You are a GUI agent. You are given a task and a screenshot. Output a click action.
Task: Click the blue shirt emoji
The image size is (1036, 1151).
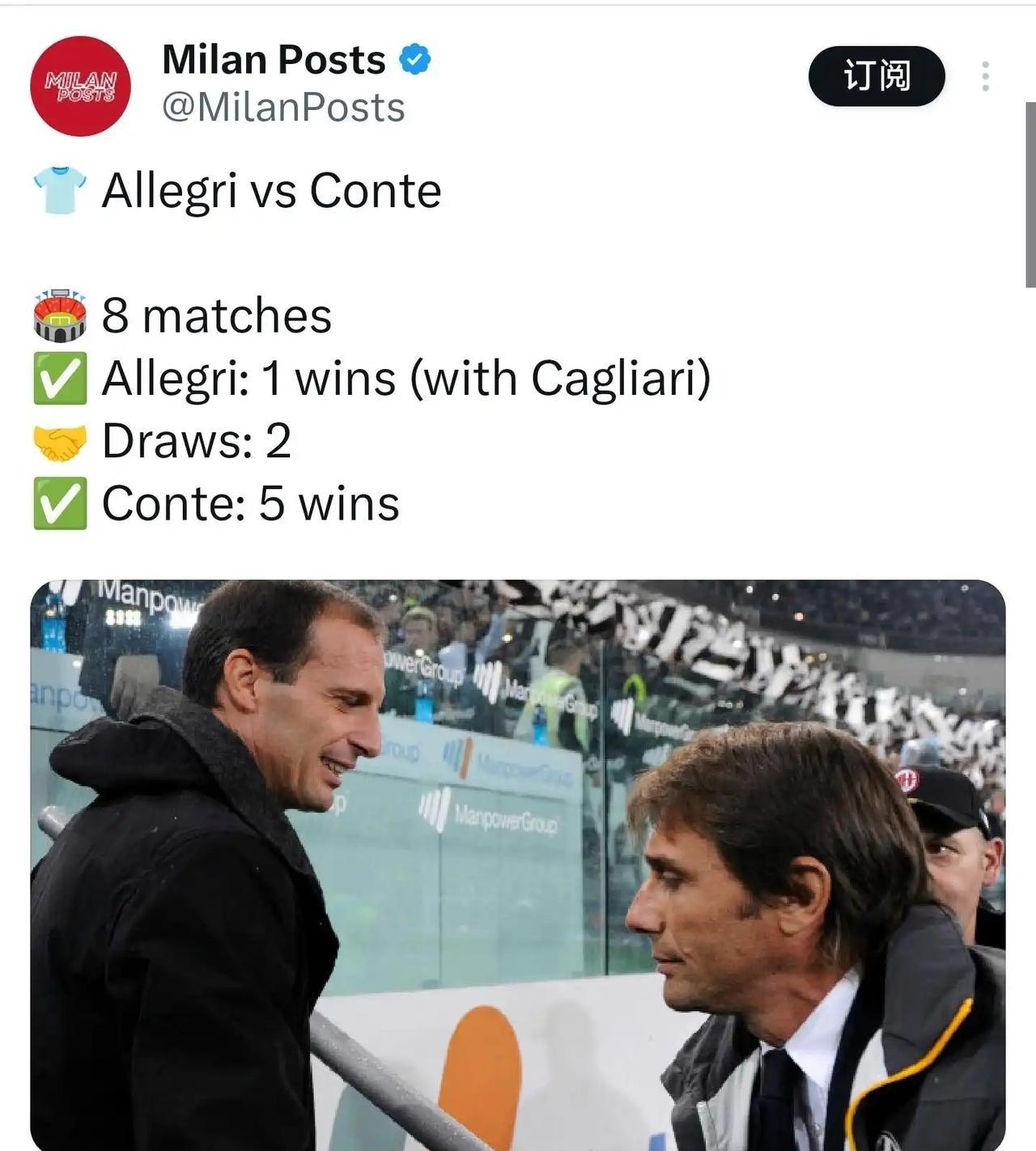click(59, 190)
